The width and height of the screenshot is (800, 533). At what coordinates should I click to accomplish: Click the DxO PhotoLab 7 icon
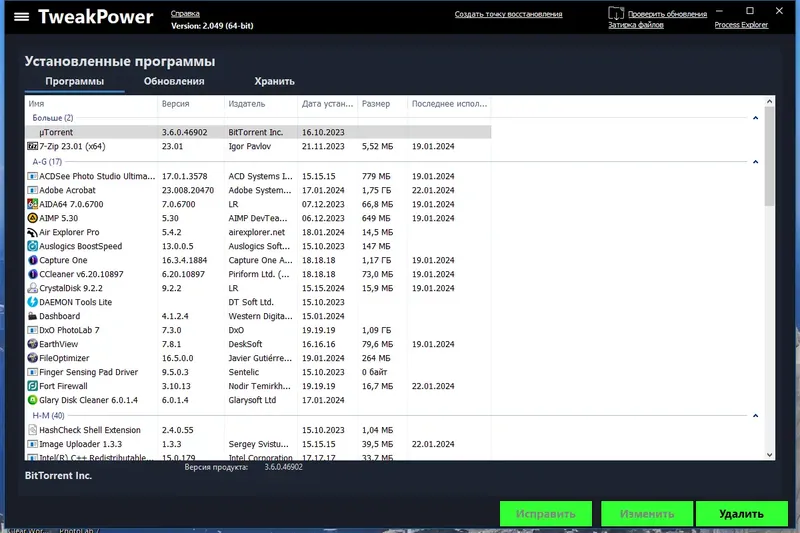(32, 330)
